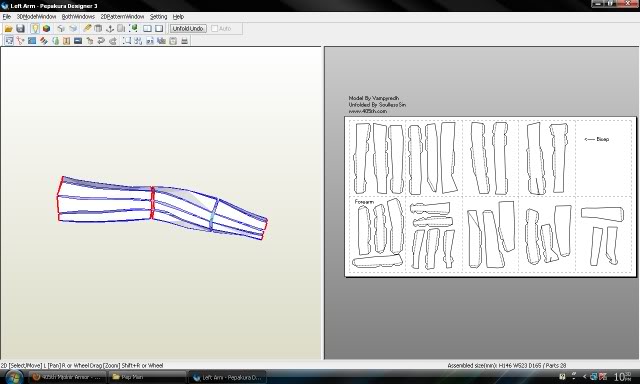Image resolution: width=640 pixels, height=384 pixels.
Task: Click the grid arrangement icon
Action: point(138,40)
